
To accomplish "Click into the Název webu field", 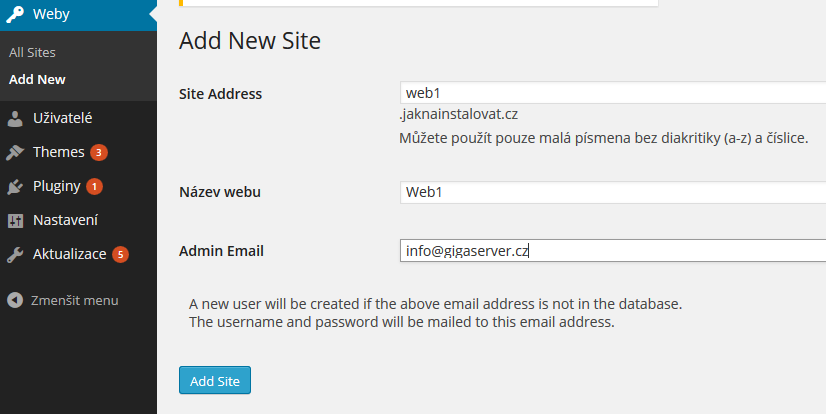I will pos(612,192).
